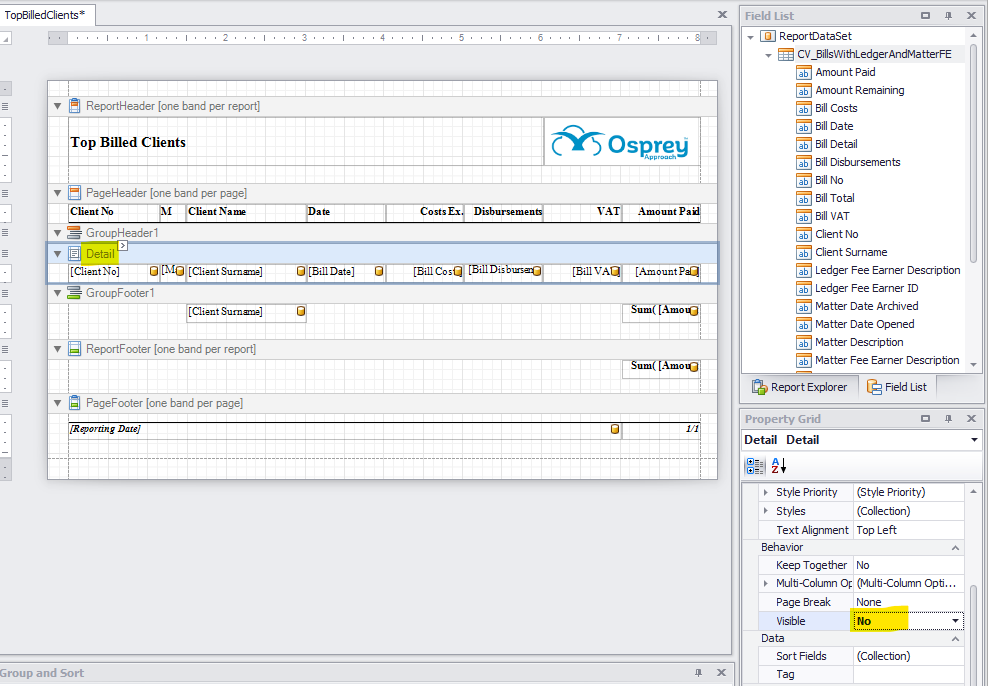Switch to the Report Explorer tab
The width and height of the screenshot is (988, 686).
click(x=800, y=387)
